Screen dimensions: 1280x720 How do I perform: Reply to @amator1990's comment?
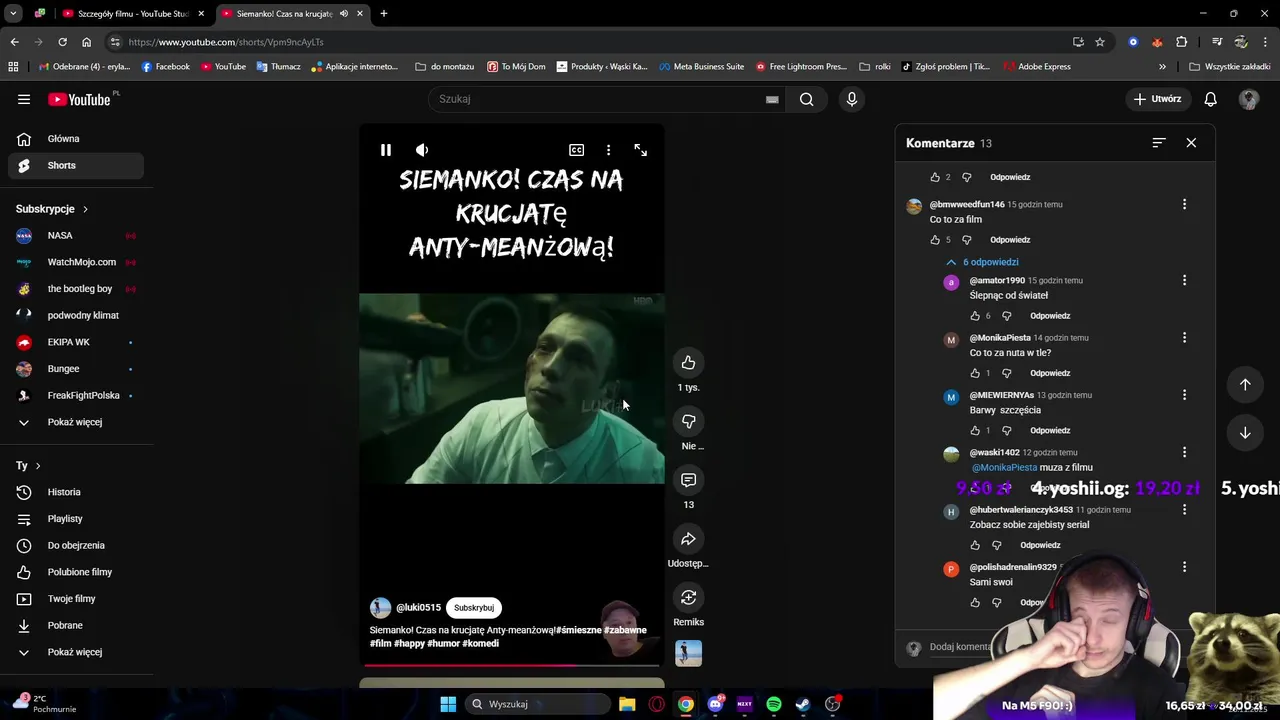tap(1050, 316)
